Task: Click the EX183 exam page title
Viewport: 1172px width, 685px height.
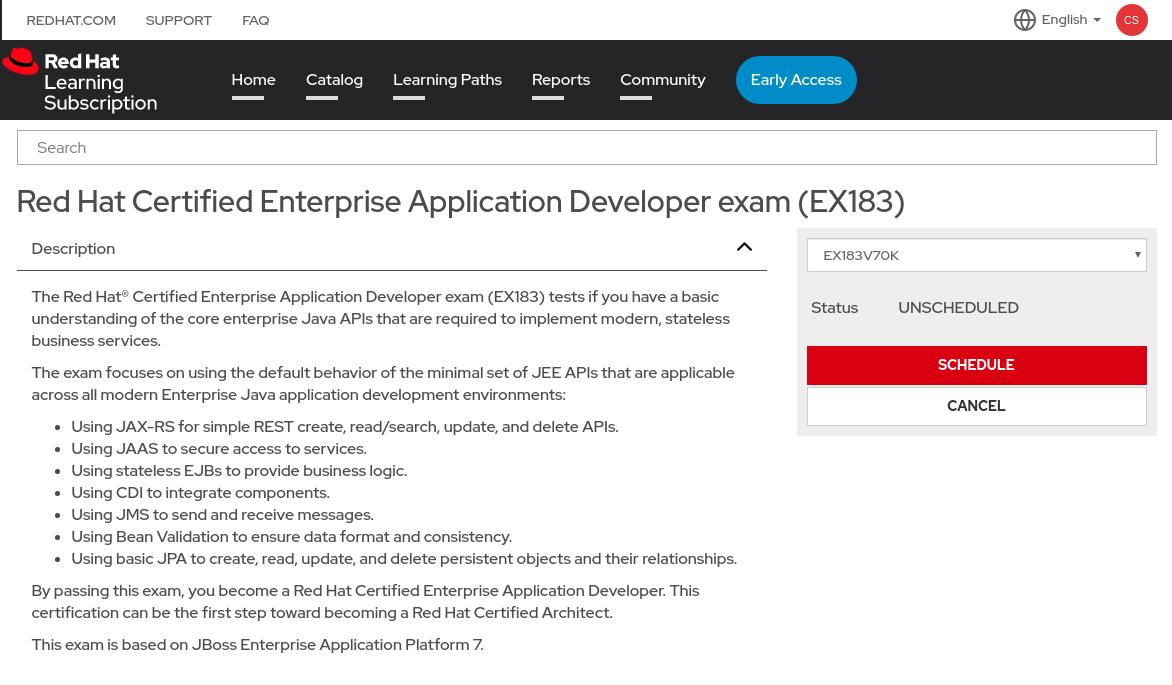Action: pyautogui.click(x=460, y=202)
